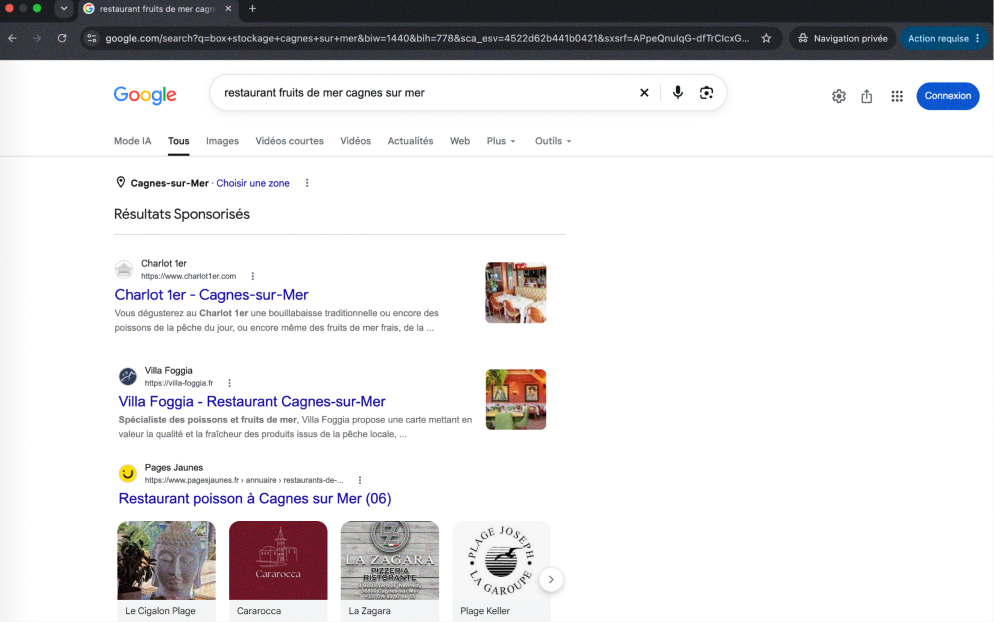Start voice search with microphone icon
This screenshot has width=994, height=622.
(678, 93)
